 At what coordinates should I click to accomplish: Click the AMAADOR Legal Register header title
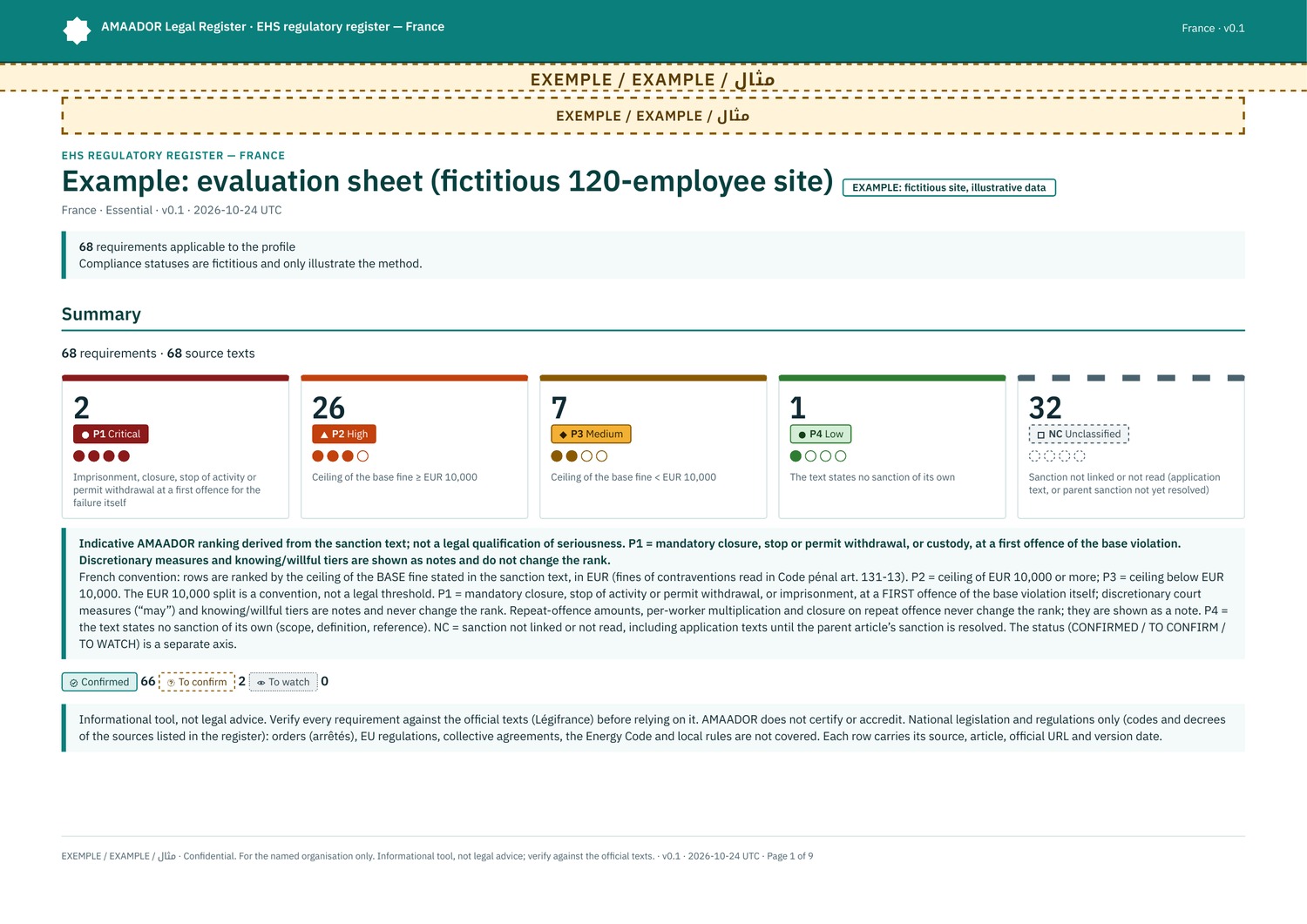click(273, 27)
